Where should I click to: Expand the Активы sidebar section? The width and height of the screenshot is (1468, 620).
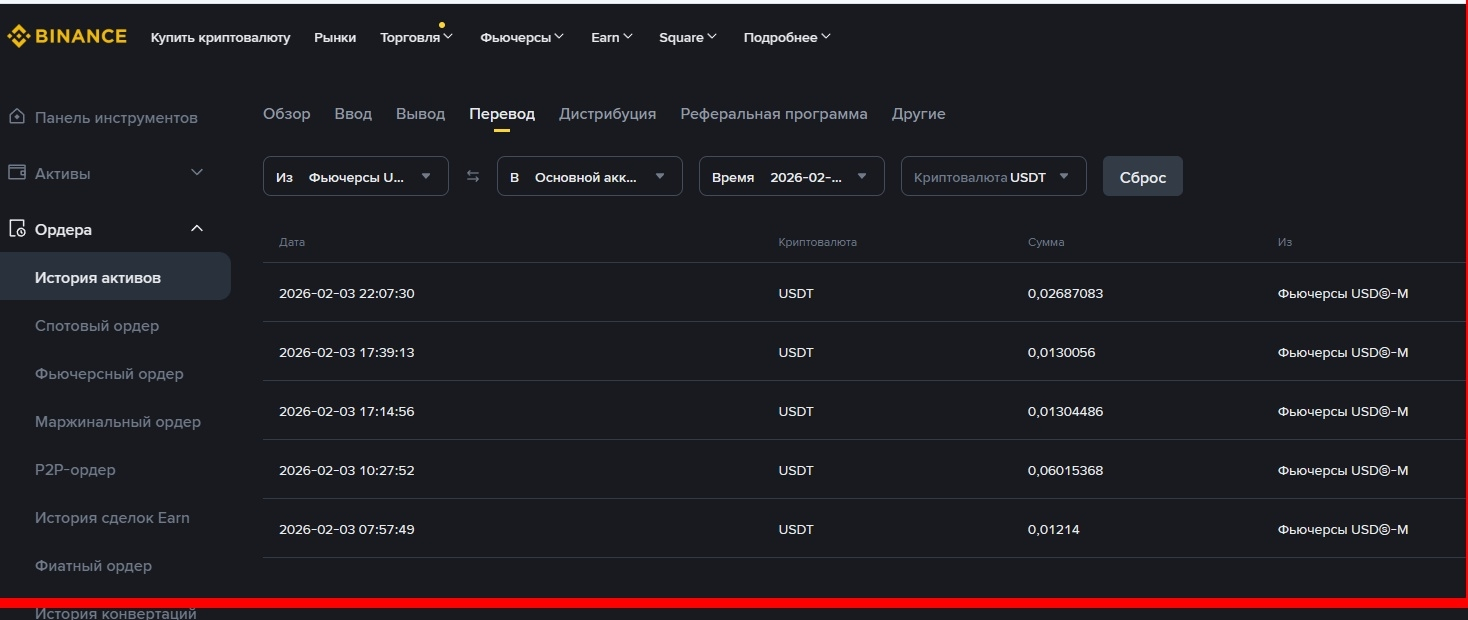pyautogui.click(x=197, y=173)
